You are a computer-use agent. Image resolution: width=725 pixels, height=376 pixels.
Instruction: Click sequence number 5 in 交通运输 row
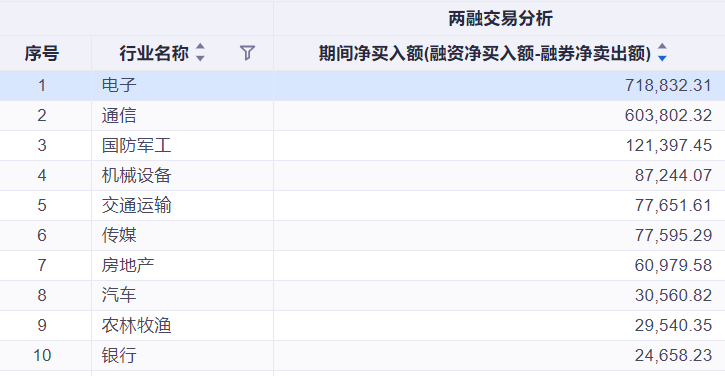(42, 205)
